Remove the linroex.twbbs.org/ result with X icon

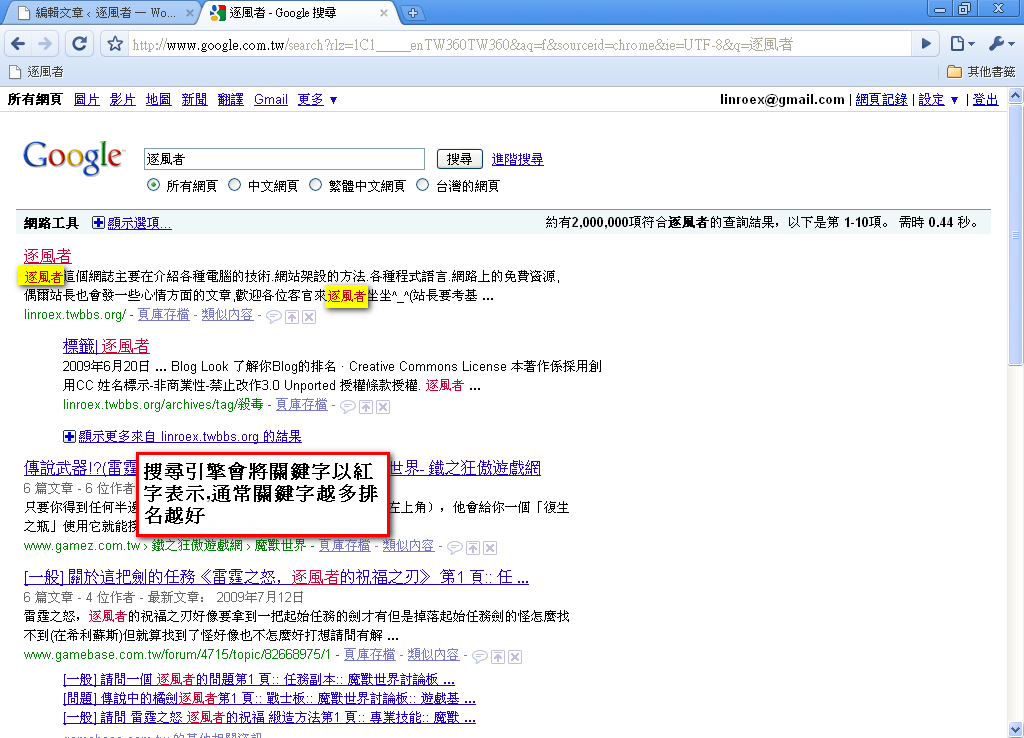click(x=310, y=317)
